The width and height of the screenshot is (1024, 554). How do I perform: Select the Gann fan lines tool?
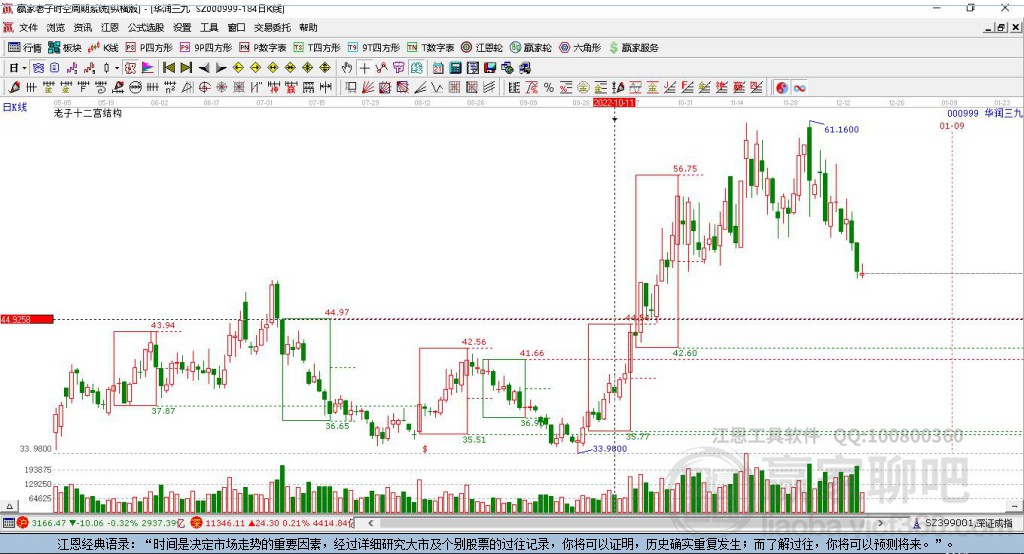pos(368,88)
